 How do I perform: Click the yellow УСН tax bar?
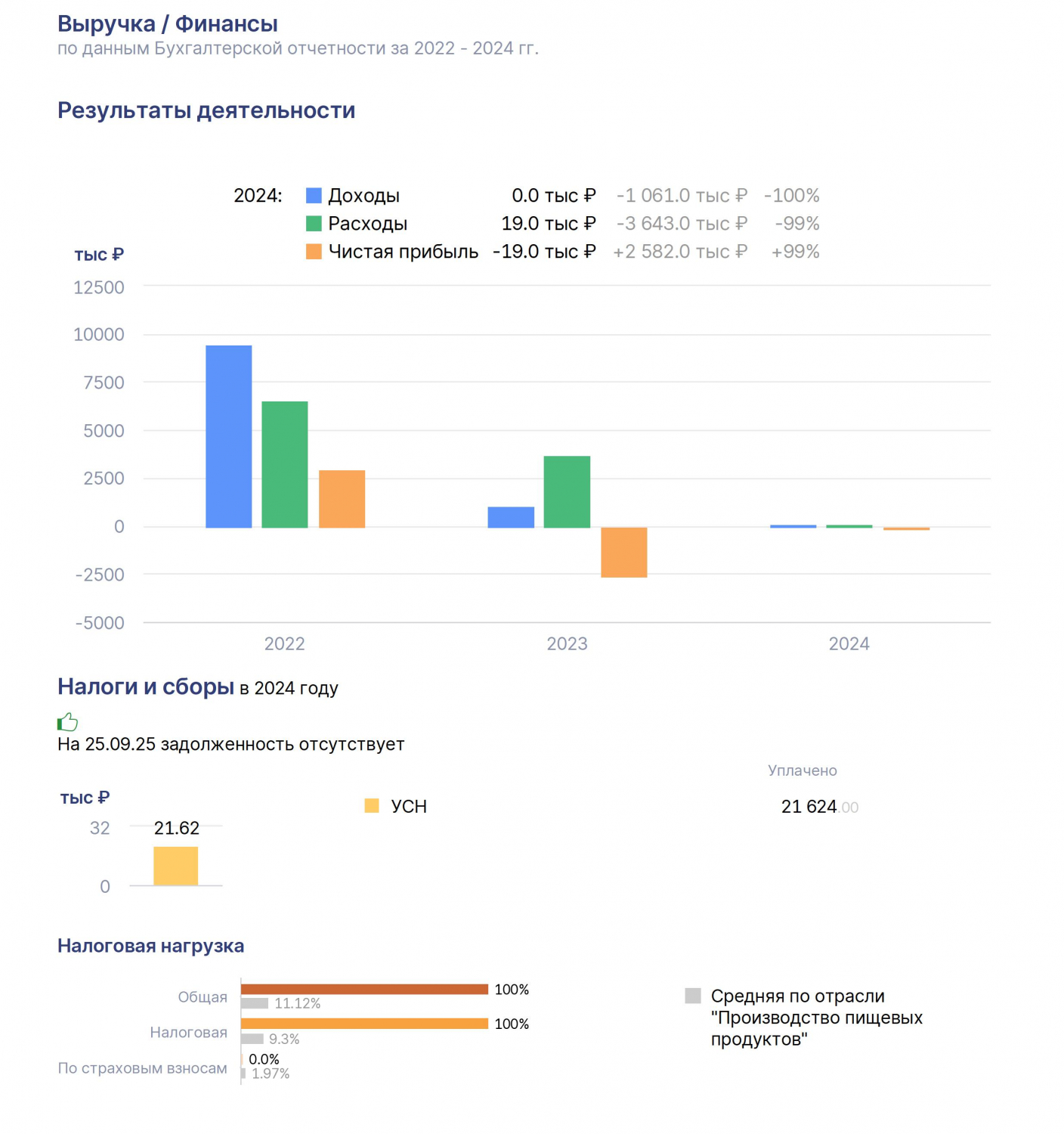(176, 866)
